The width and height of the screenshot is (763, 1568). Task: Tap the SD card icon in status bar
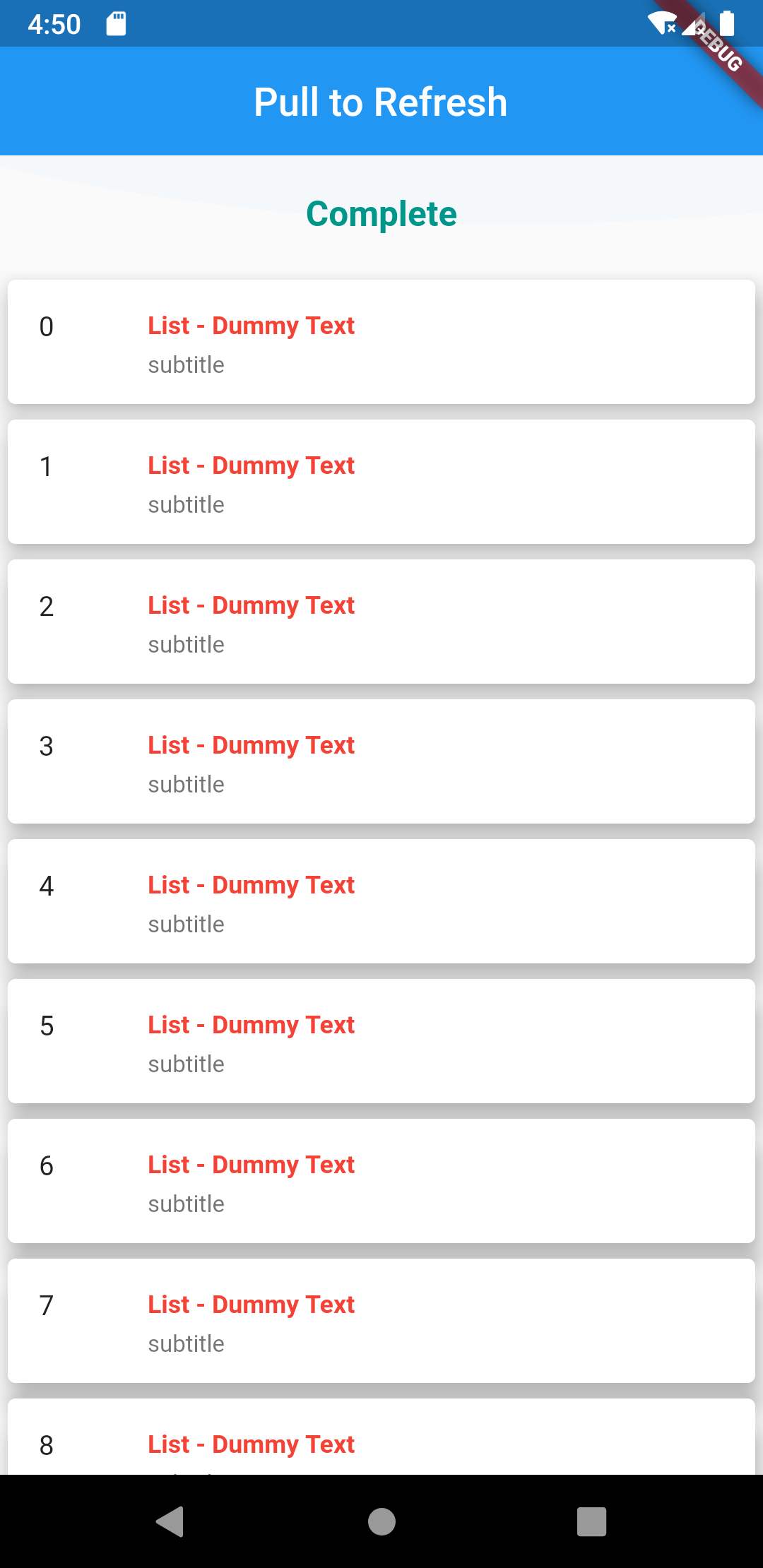coord(115,23)
